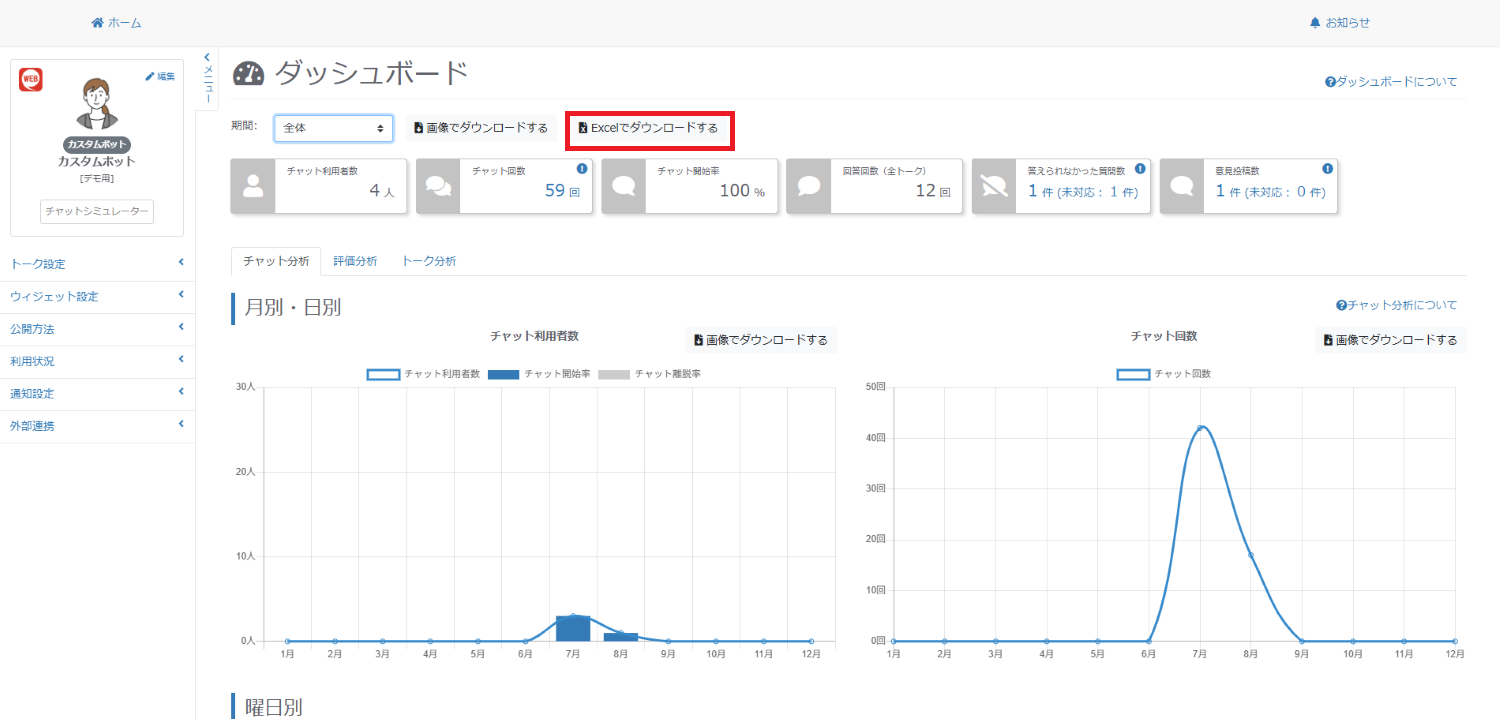Click the pencil edit (編集) icon
The width and height of the screenshot is (1500, 719).
tap(151, 77)
